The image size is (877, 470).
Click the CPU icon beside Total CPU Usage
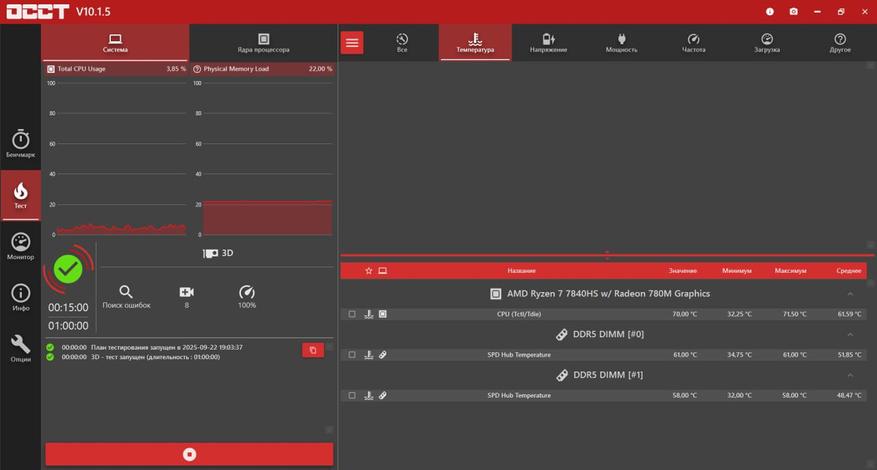click(x=51, y=69)
